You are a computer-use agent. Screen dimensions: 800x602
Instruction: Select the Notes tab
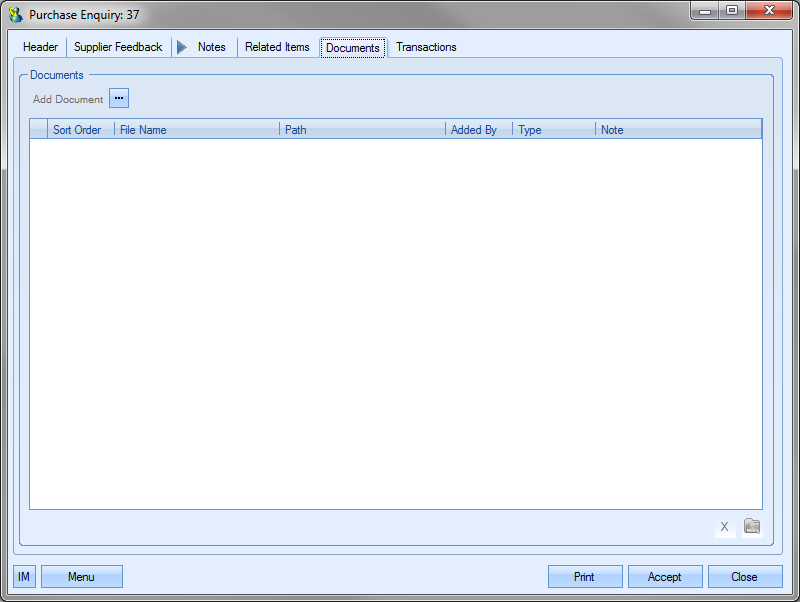211,47
